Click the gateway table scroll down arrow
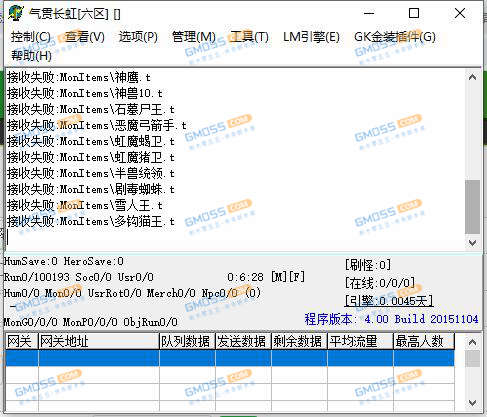 click(x=472, y=403)
